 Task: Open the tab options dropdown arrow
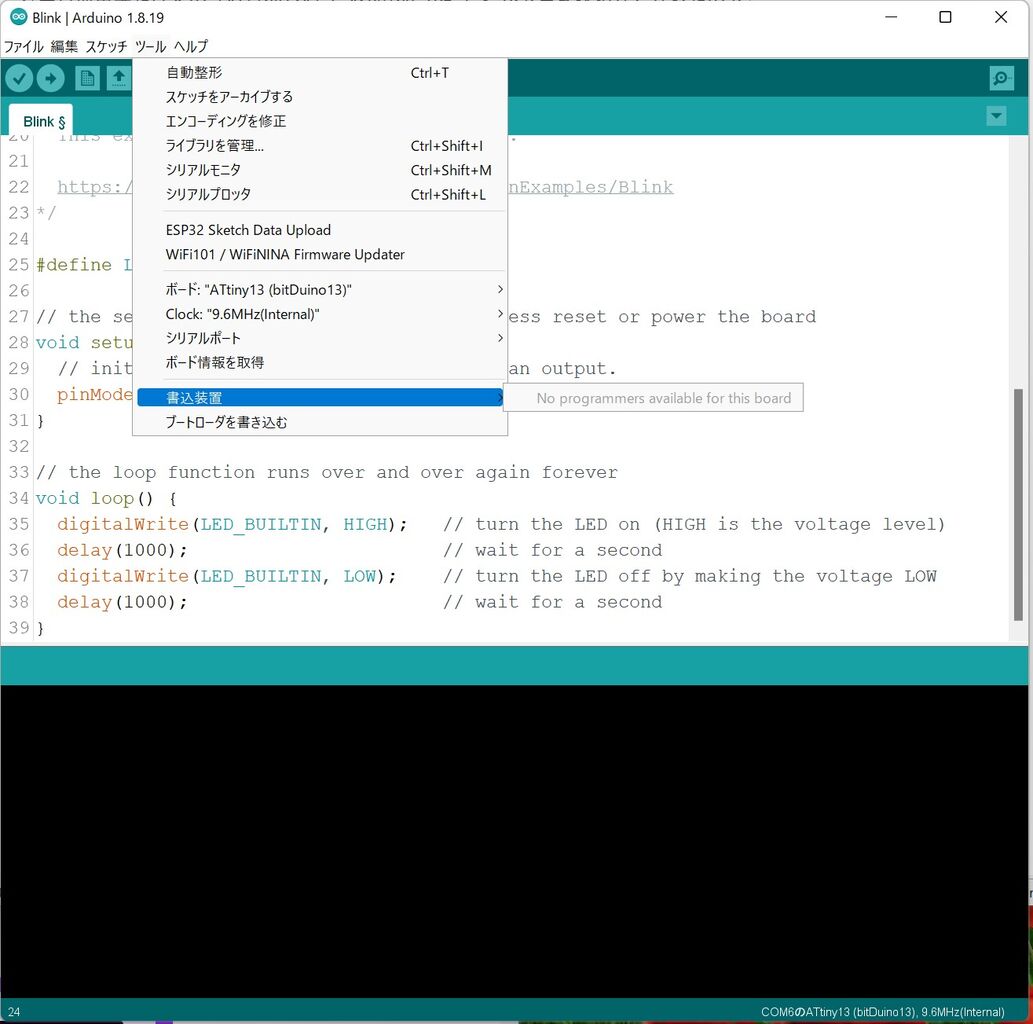point(996,116)
